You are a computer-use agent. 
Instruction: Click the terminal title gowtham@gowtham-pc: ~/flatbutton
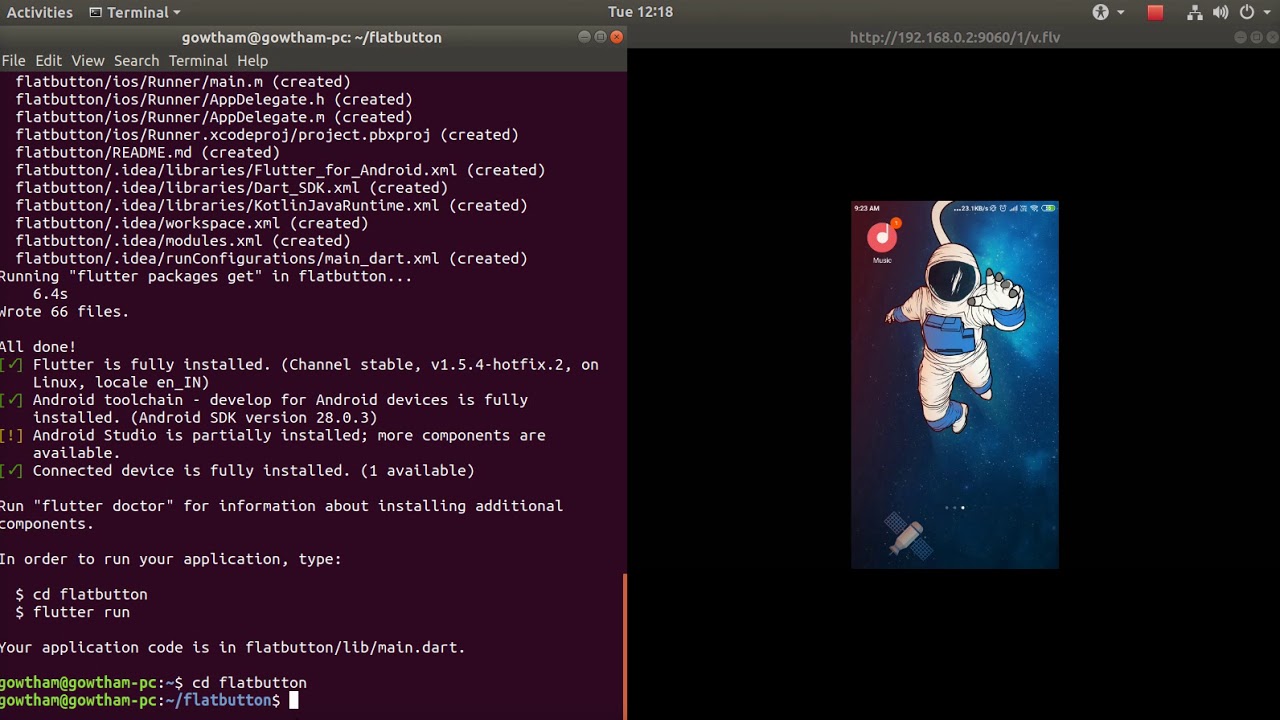312,37
